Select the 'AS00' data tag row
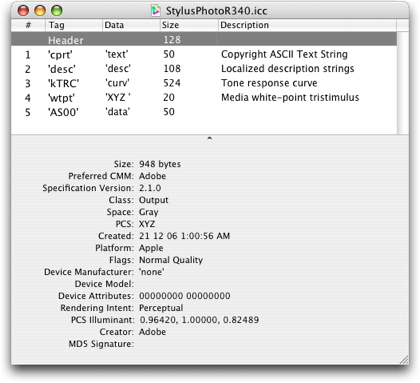This screenshot has width=420, height=383. 204,112
